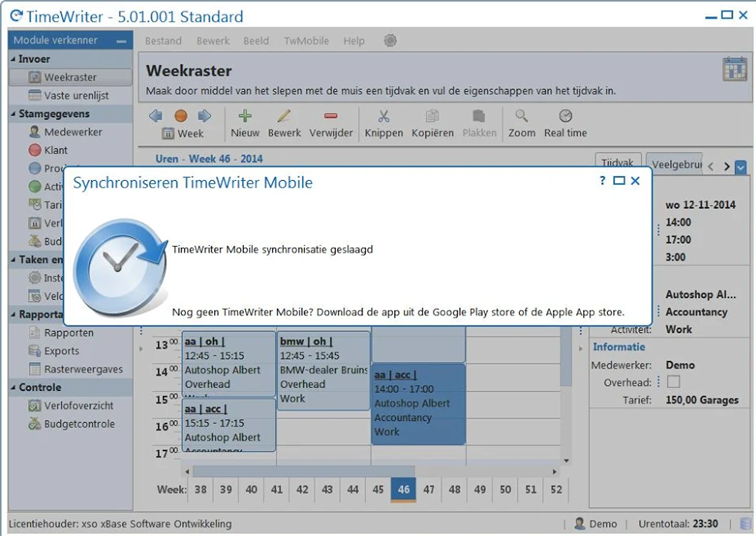The image size is (756, 536).
Task: Open the Bestand menu
Action: tap(163, 41)
